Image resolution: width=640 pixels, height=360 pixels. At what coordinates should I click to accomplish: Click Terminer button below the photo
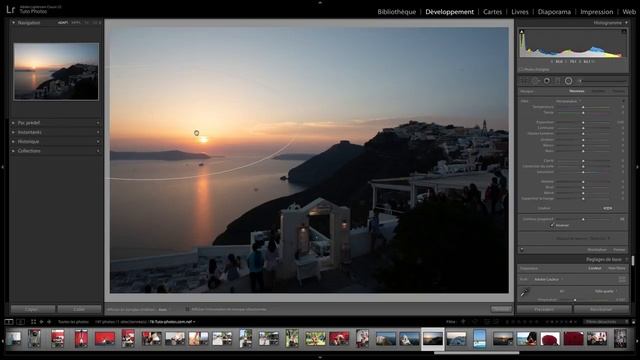click(x=501, y=309)
